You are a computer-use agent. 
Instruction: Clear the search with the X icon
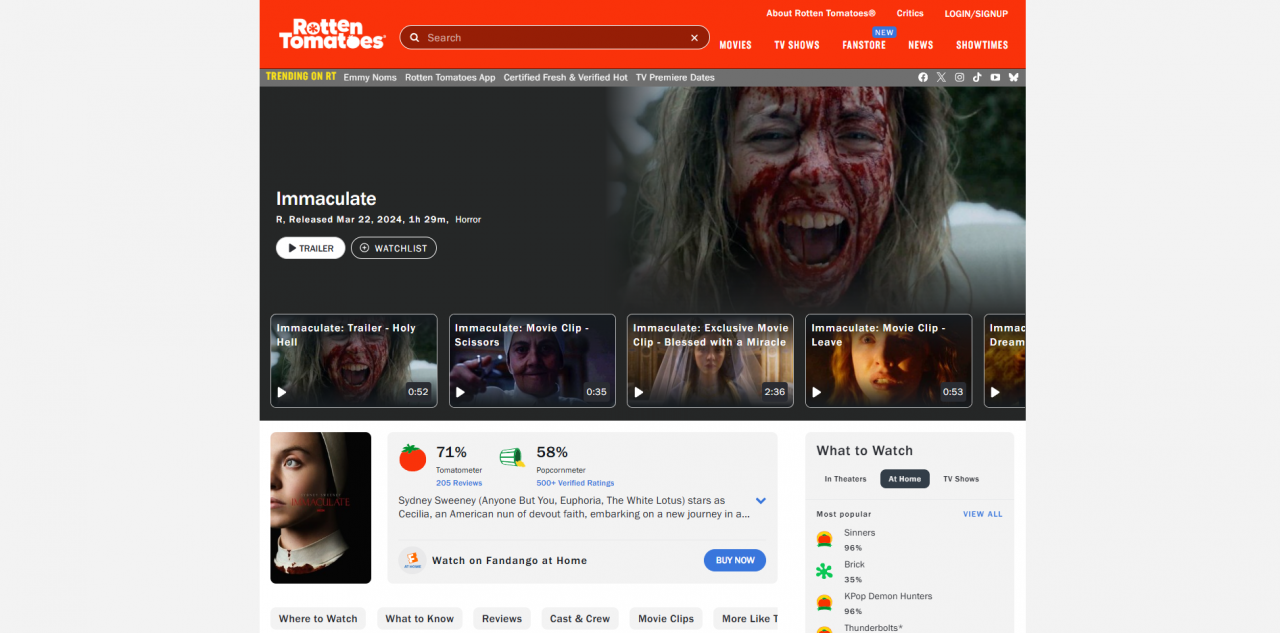coord(694,37)
